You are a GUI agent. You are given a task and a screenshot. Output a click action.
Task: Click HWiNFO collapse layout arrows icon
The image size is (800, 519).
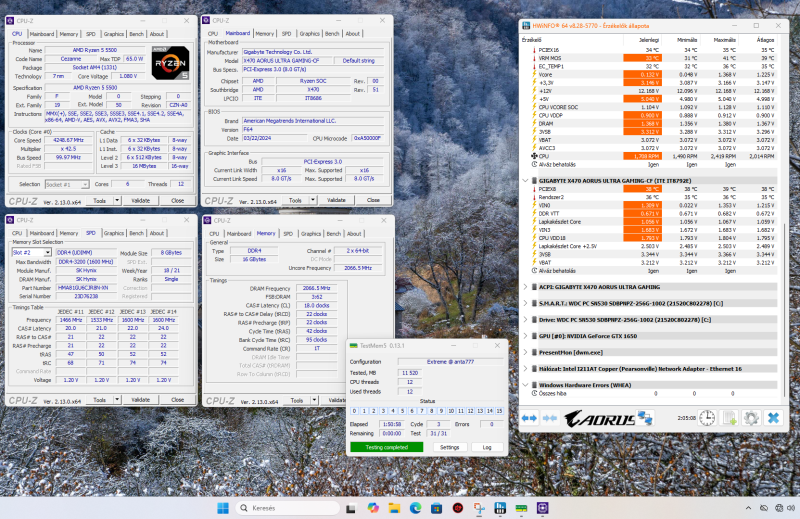tap(549, 418)
